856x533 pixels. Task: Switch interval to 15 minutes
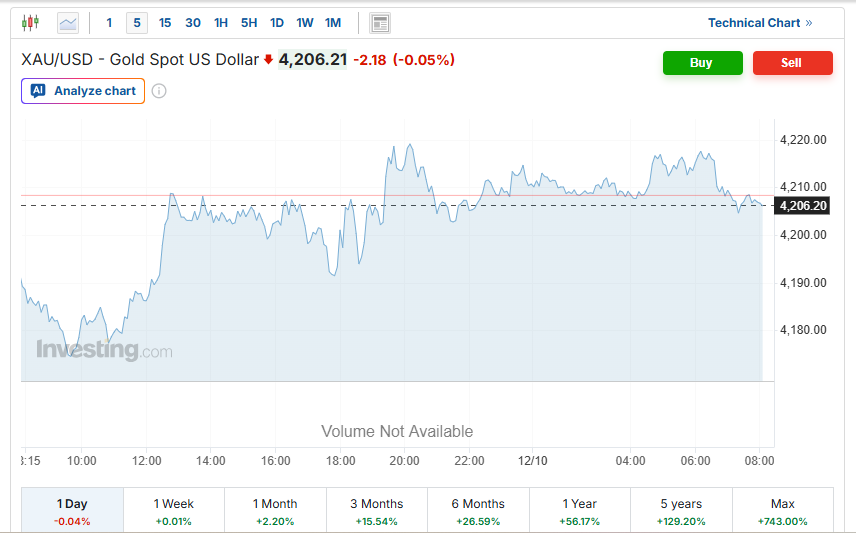(165, 23)
